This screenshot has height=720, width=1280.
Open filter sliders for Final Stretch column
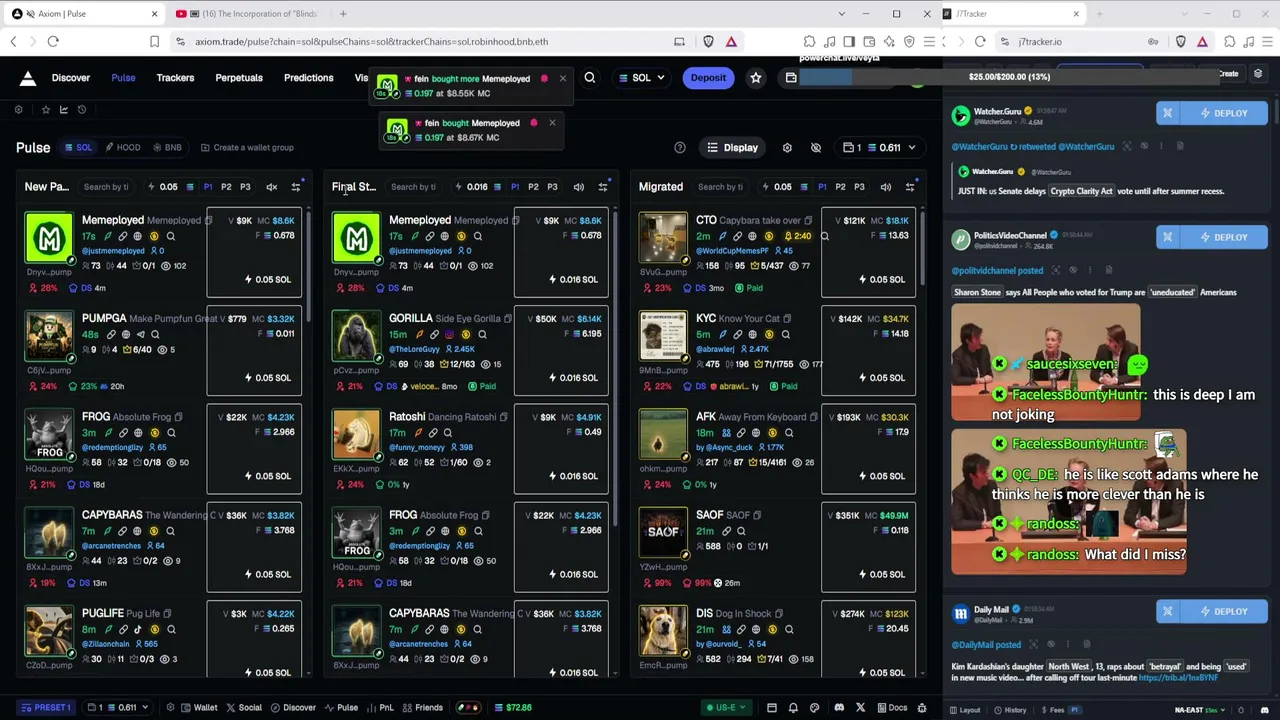(x=603, y=187)
